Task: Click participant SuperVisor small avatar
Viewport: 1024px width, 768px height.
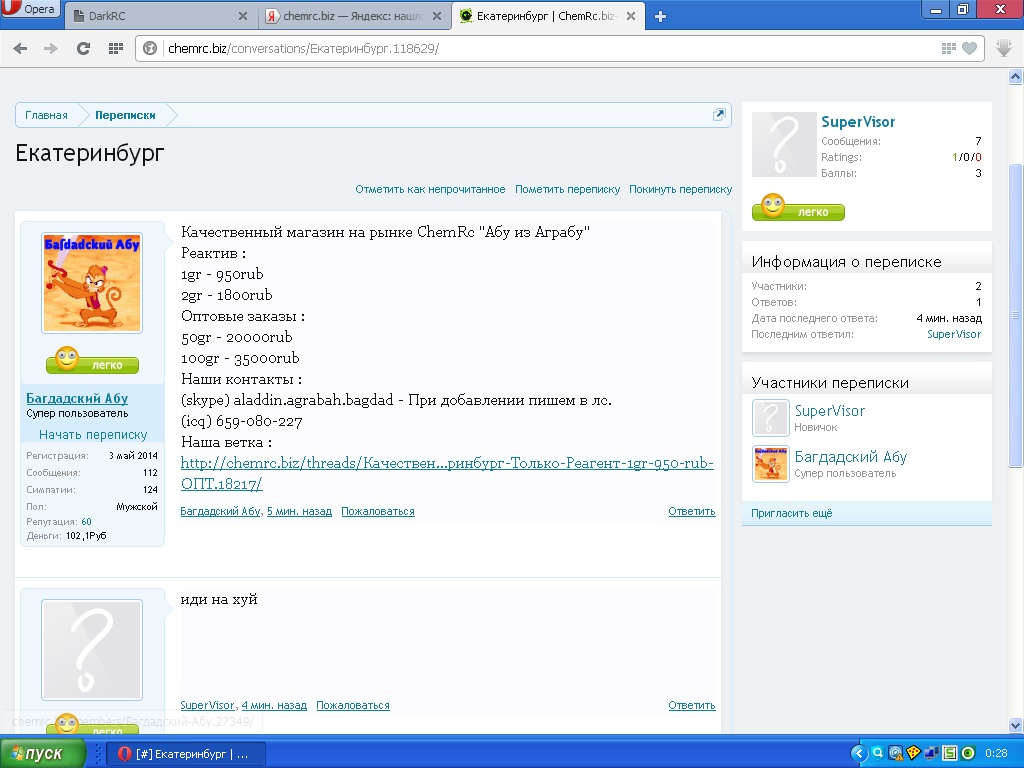Action: (x=771, y=418)
